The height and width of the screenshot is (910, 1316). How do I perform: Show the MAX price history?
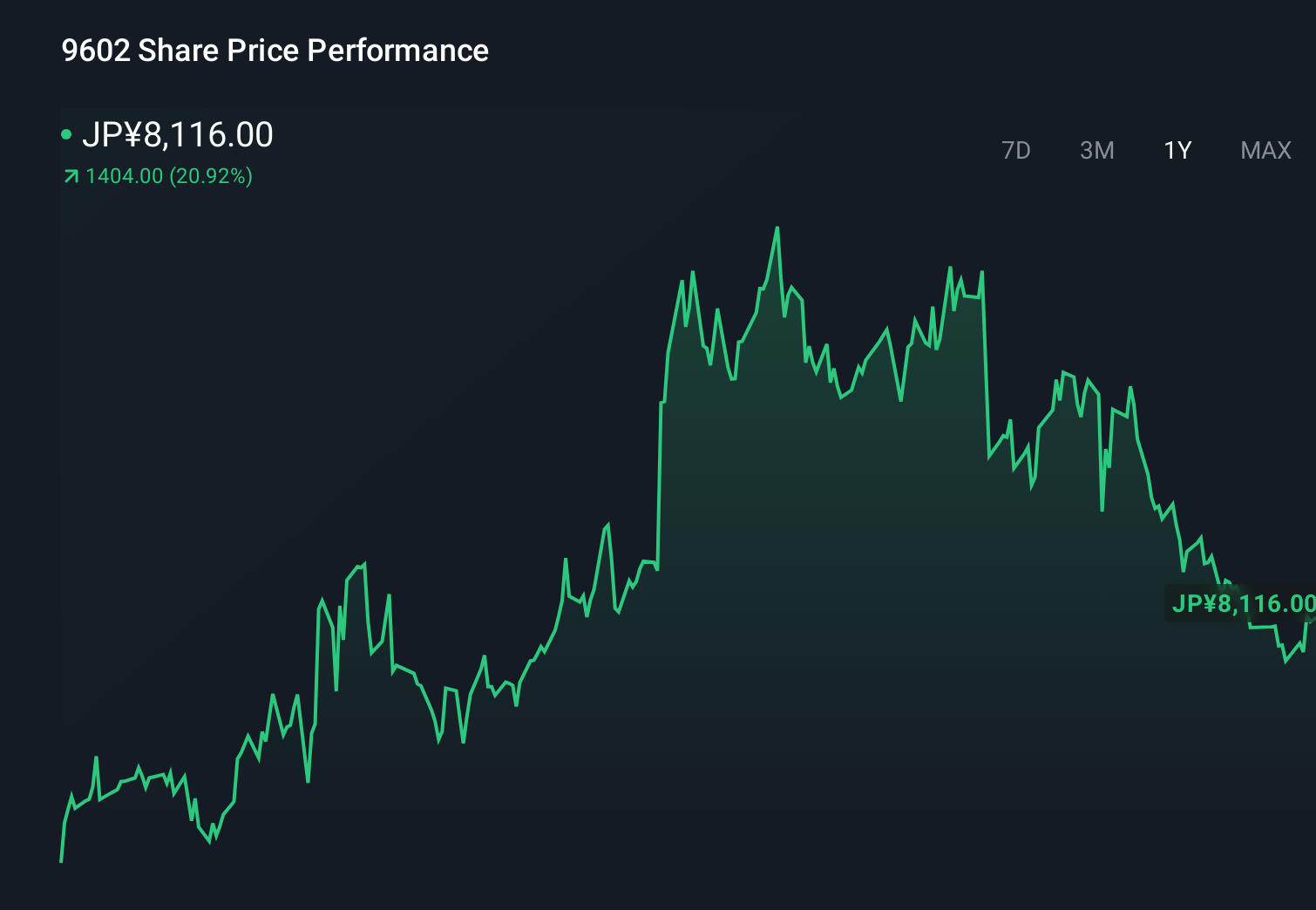[x=1265, y=151]
